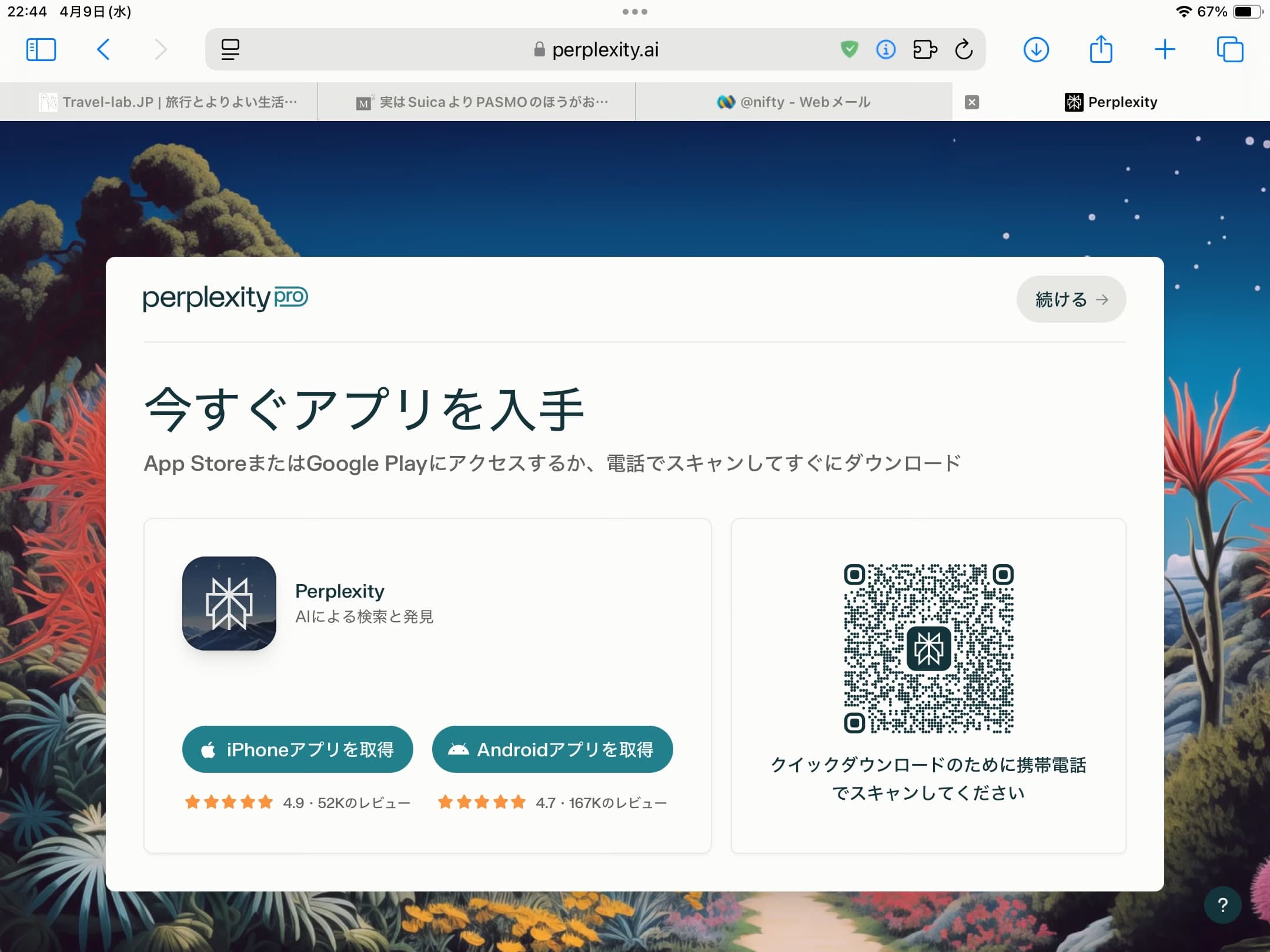Image resolution: width=1270 pixels, height=952 pixels.
Task: Click the Androidアプリを取得 button
Action: coord(552,749)
